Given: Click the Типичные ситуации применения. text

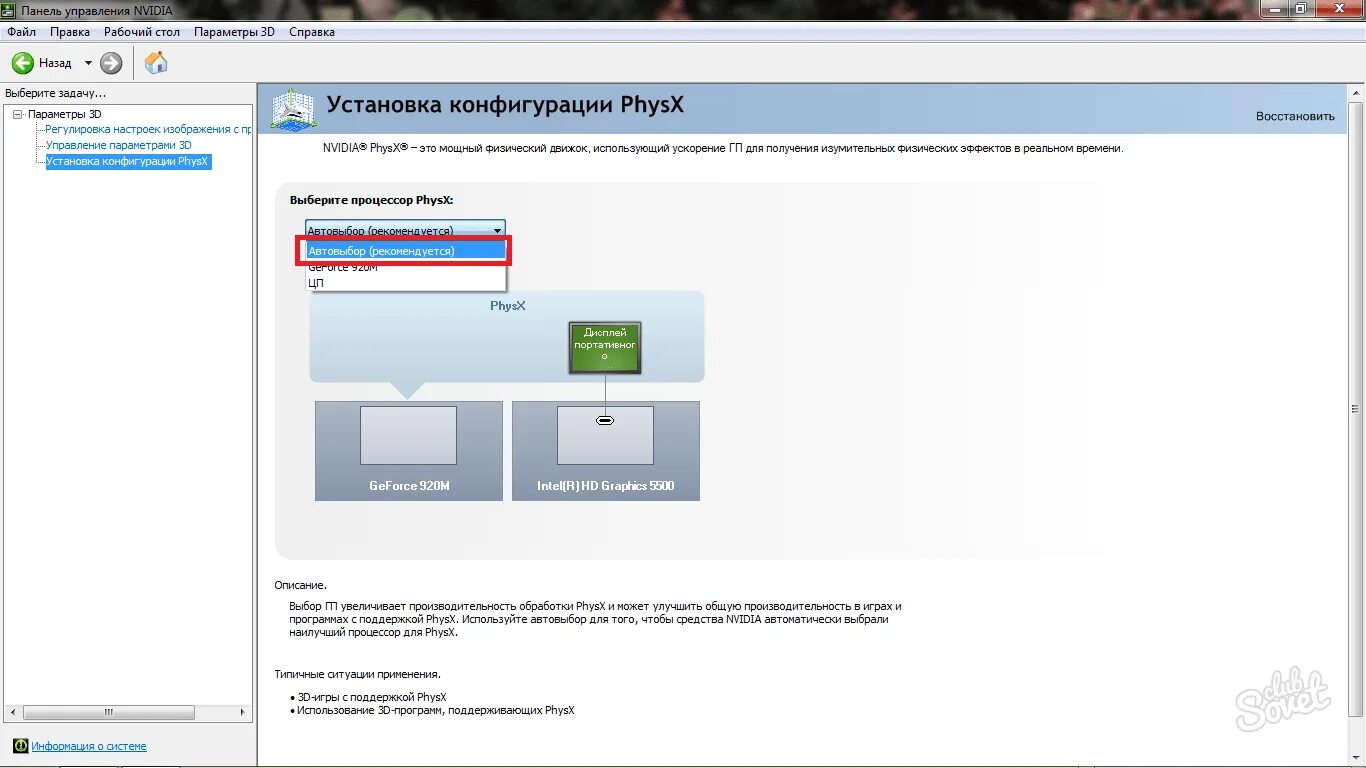Looking at the screenshot, I should [357, 674].
